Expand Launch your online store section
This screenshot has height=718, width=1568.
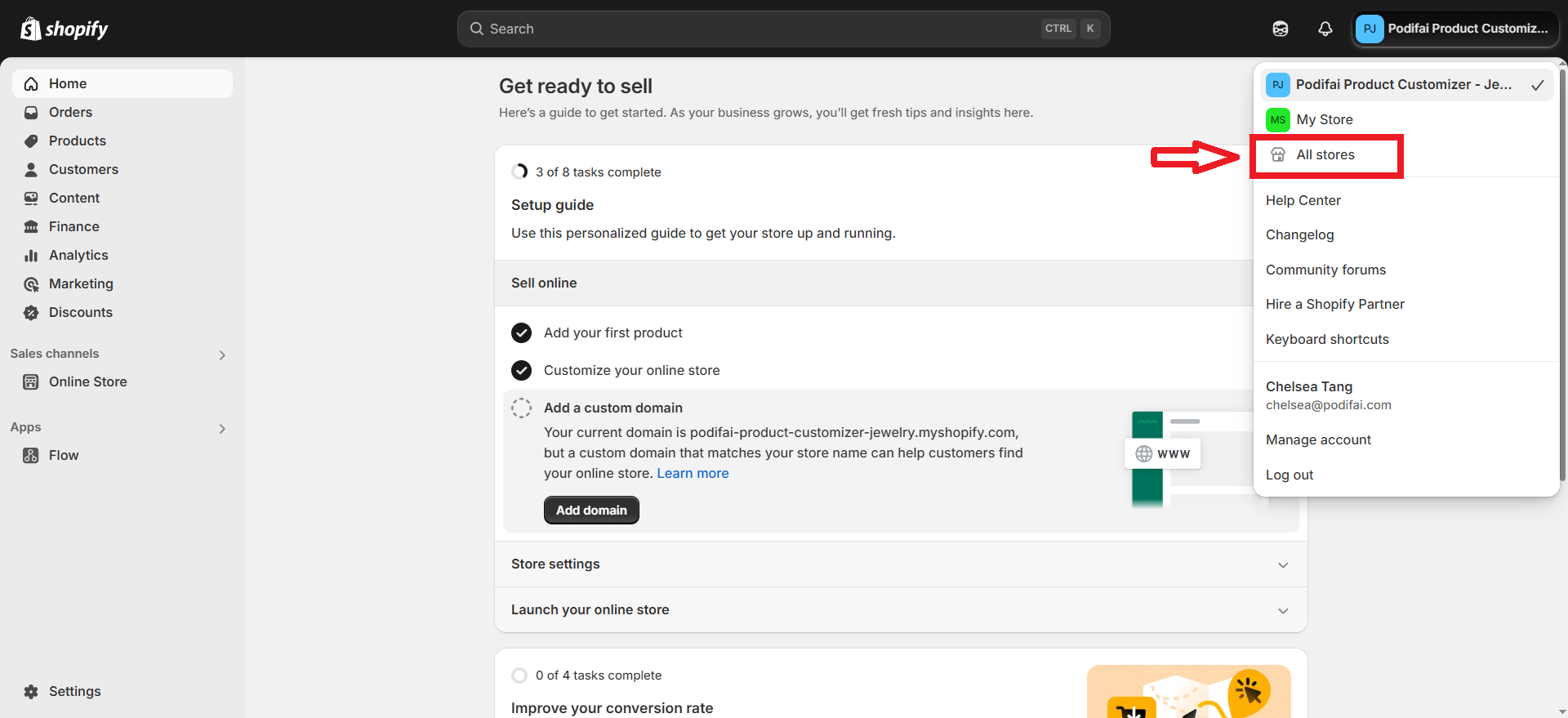pos(901,609)
